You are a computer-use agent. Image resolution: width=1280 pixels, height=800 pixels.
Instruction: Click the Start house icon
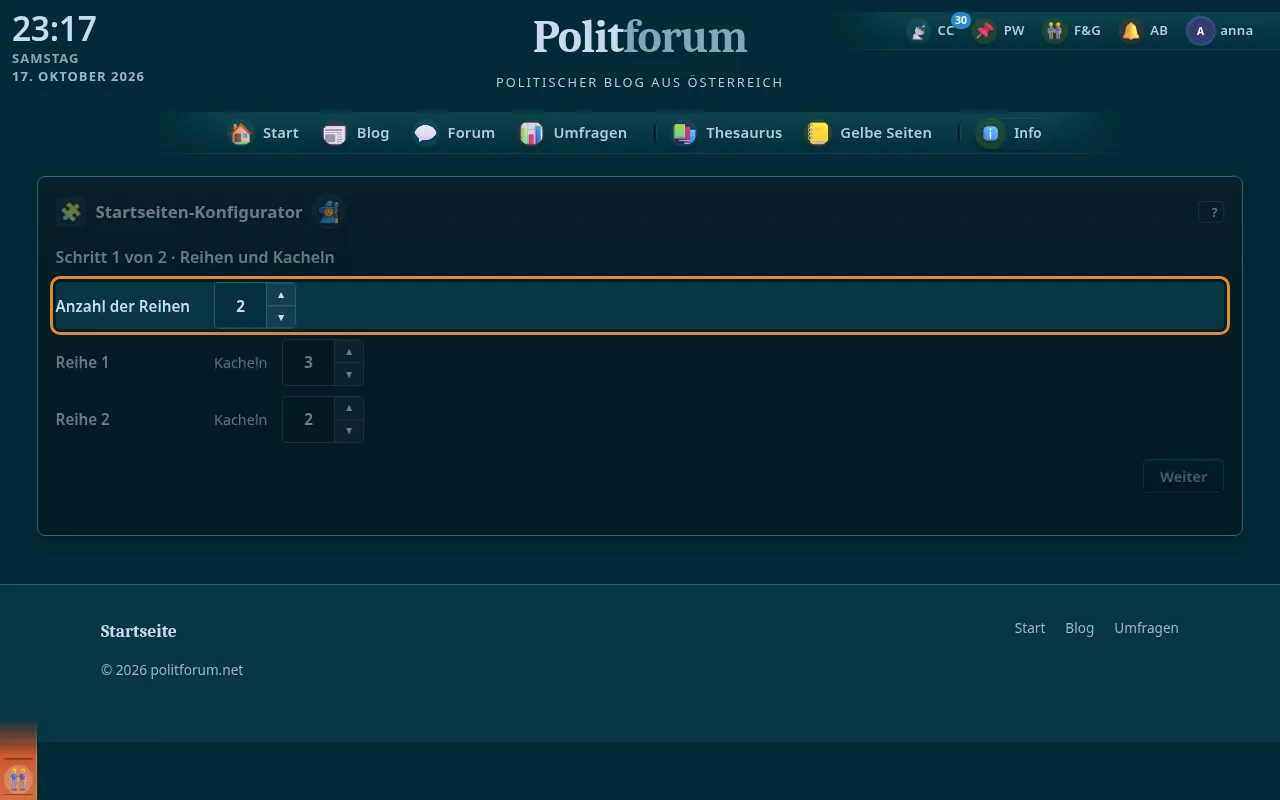pos(241,133)
